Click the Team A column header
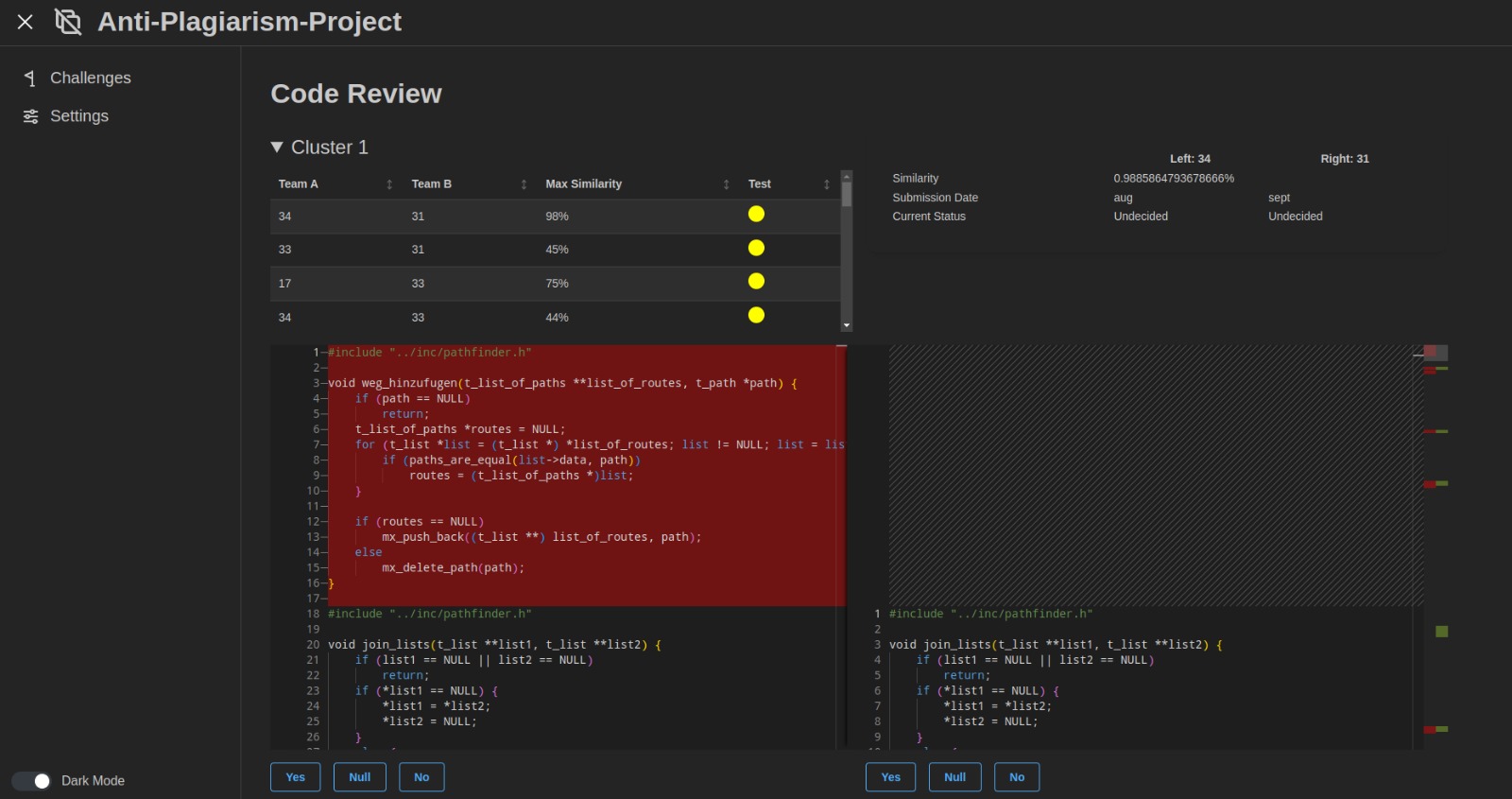Viewport: 1512px width, 799px height. tap(299, 184)
